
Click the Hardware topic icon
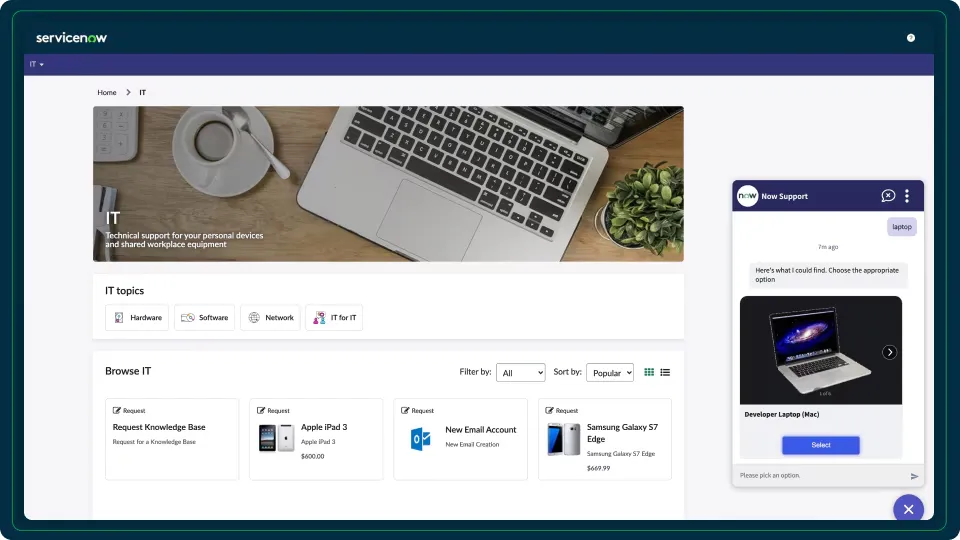119,318
